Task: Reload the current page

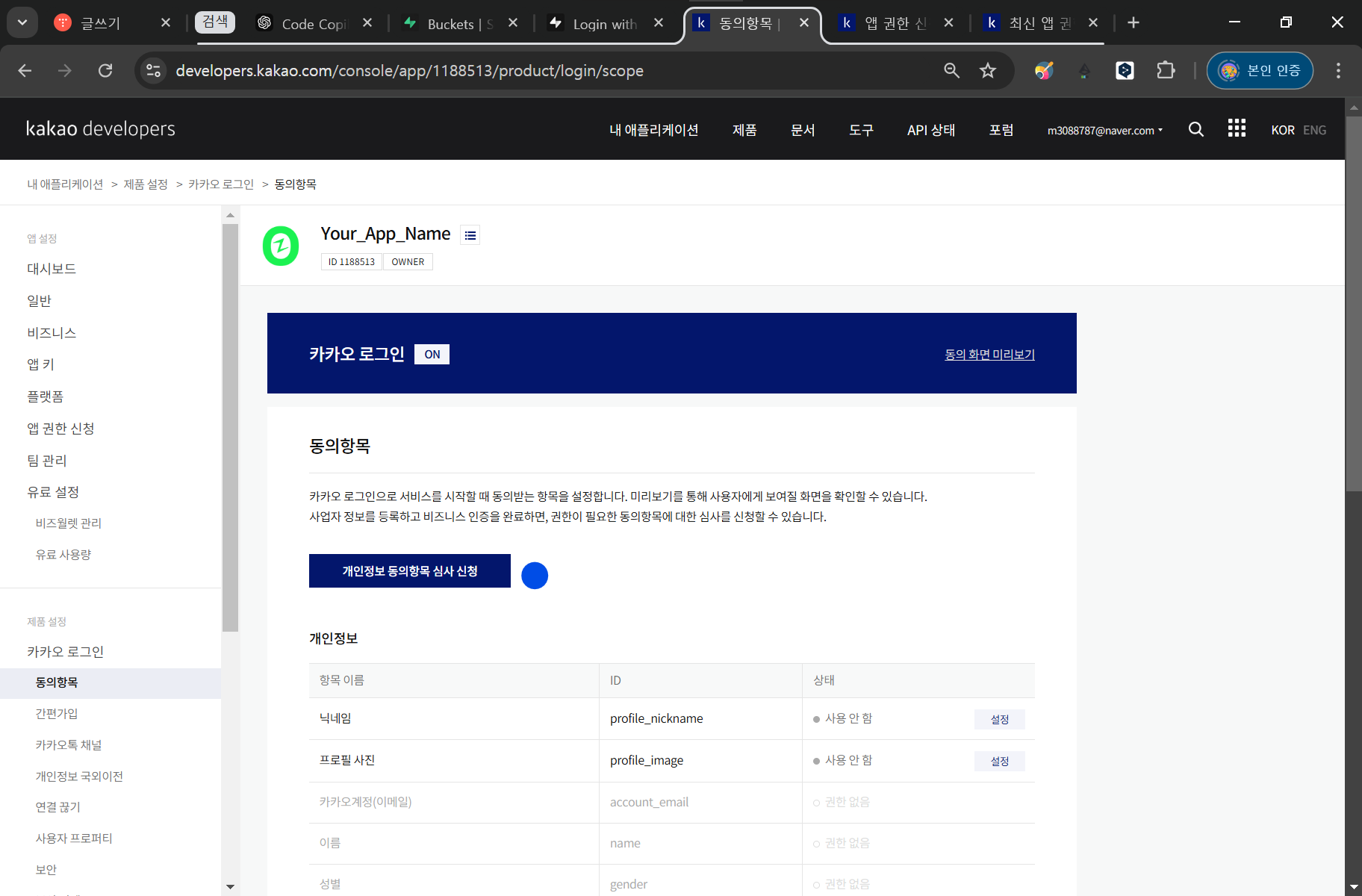Action: coord(105,70)
